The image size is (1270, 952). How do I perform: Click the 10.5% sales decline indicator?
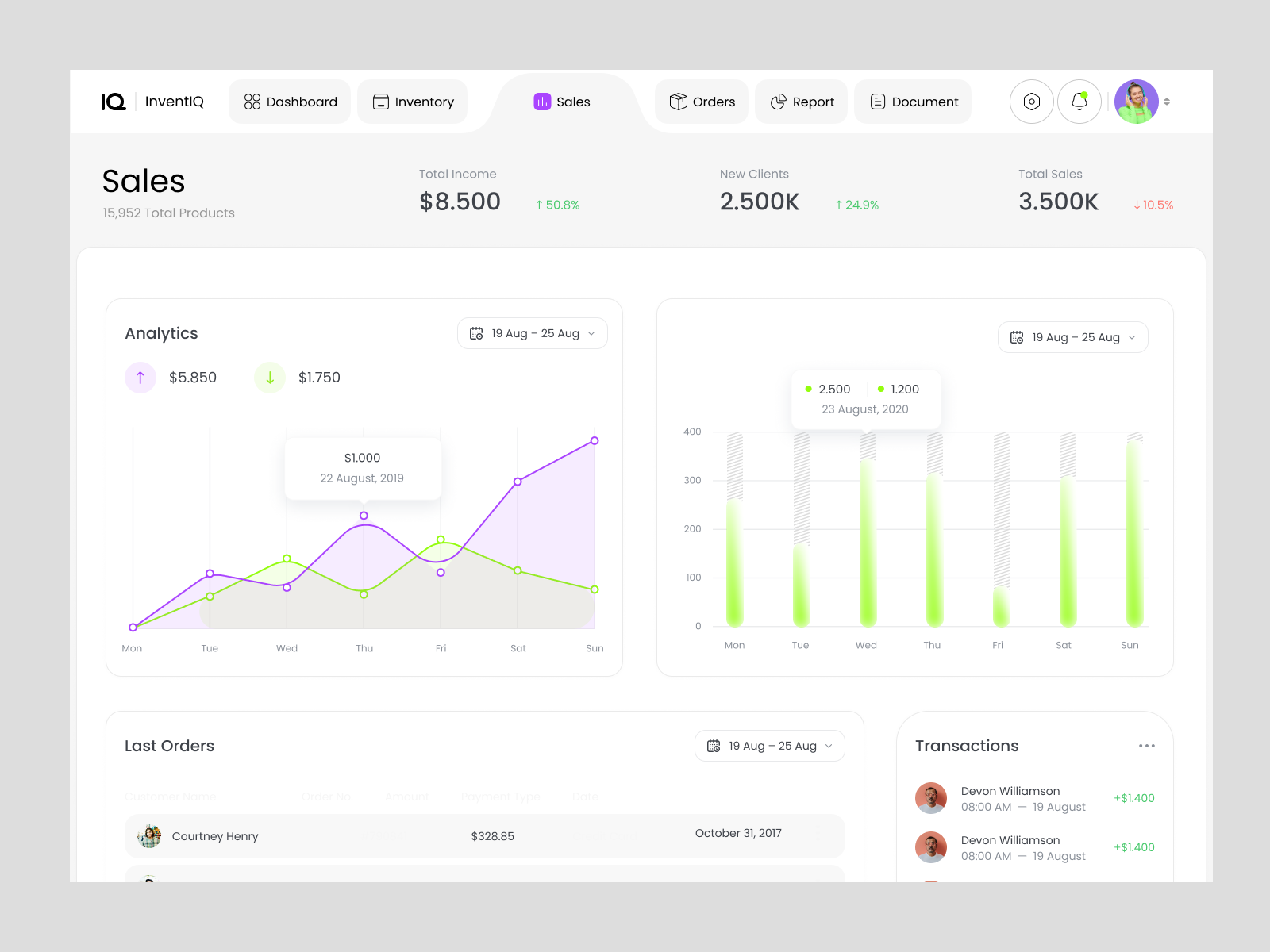click(x=1153, y=205)
